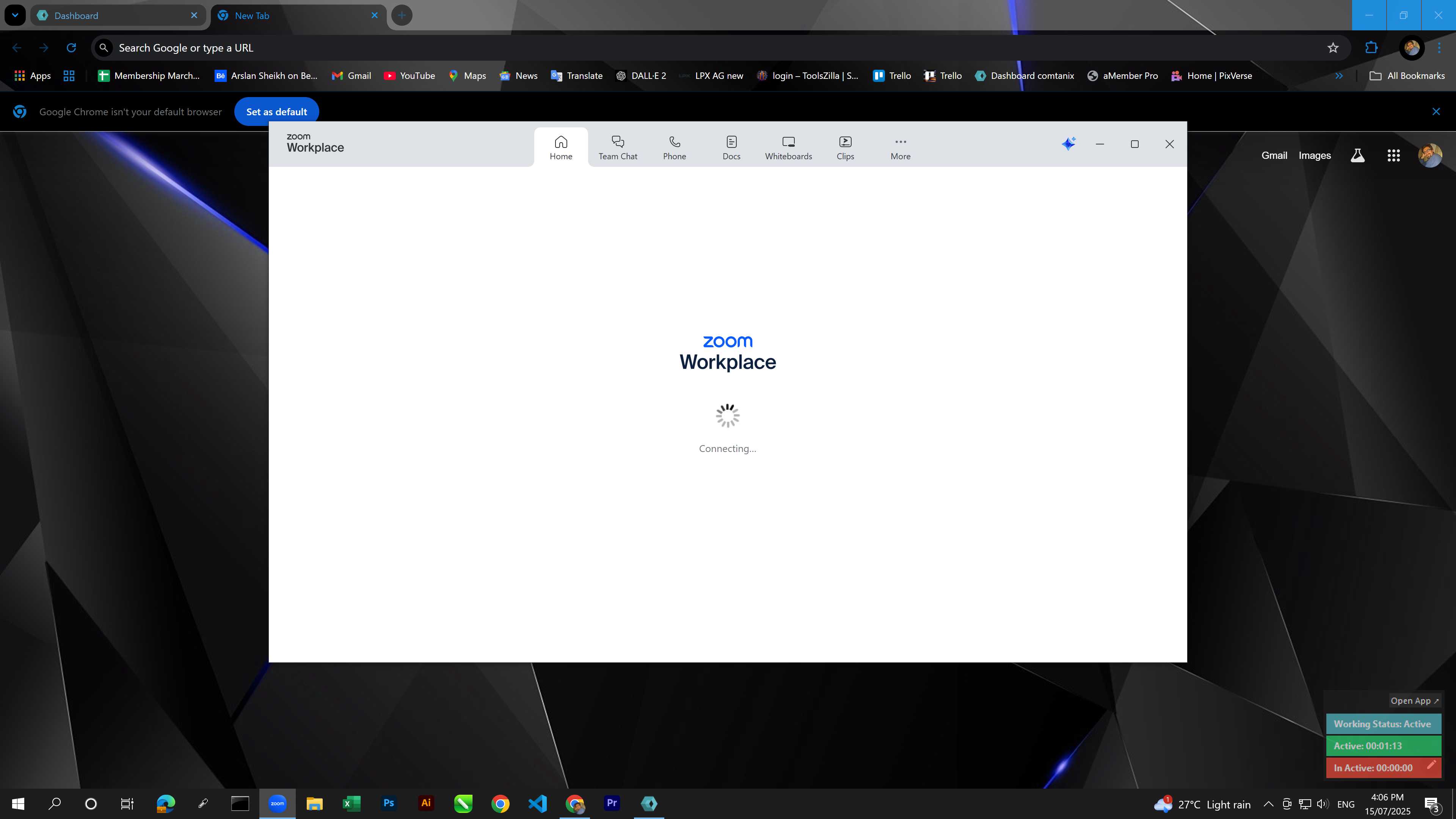Image resolution: width=1456 pixels, height=819 pixels.
Task: Open Images link on New Tab page
Action: tap(1314, 155)
